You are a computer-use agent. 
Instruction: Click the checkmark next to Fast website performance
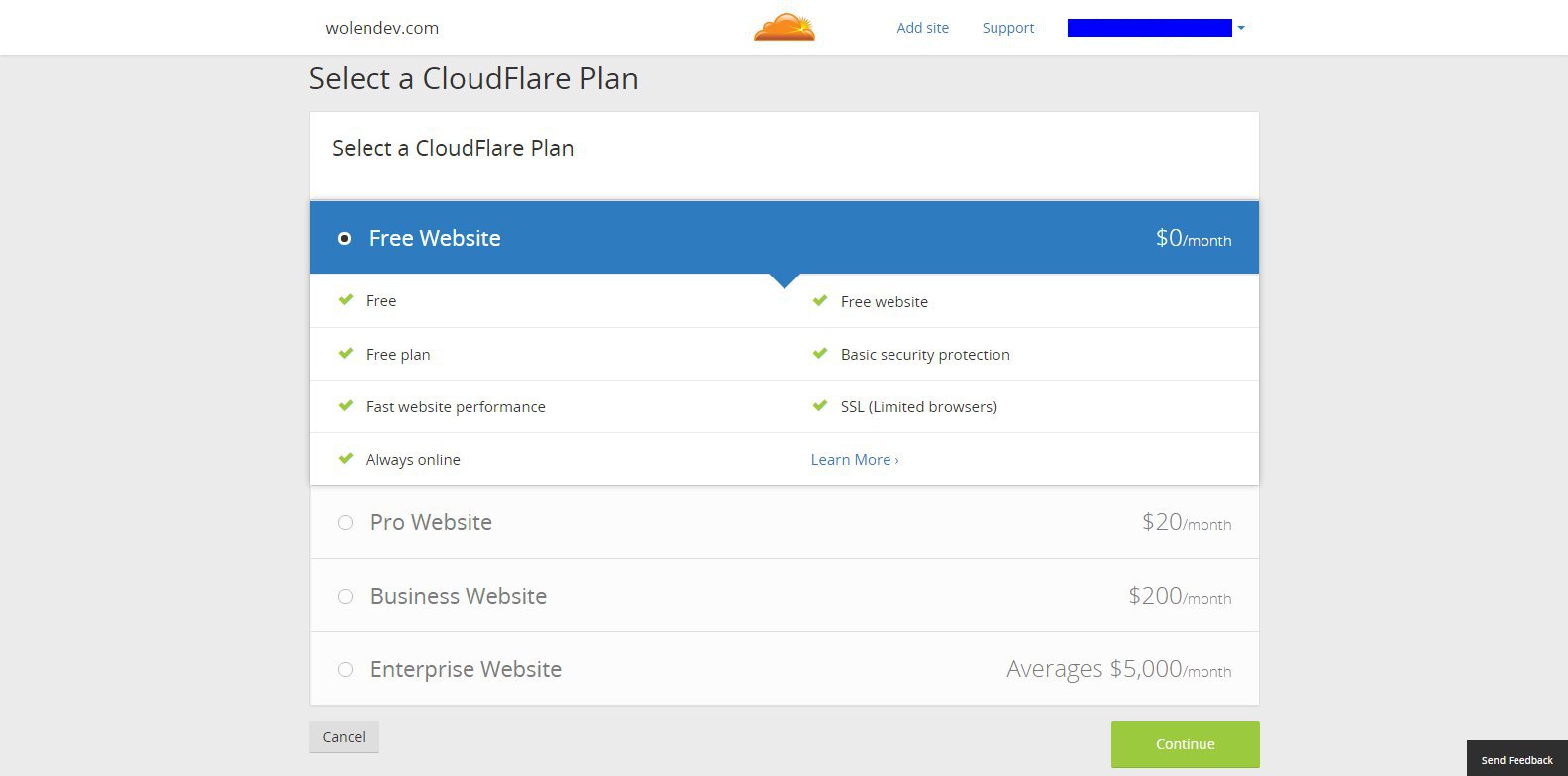pyautogui.click(x=346, y=405)
